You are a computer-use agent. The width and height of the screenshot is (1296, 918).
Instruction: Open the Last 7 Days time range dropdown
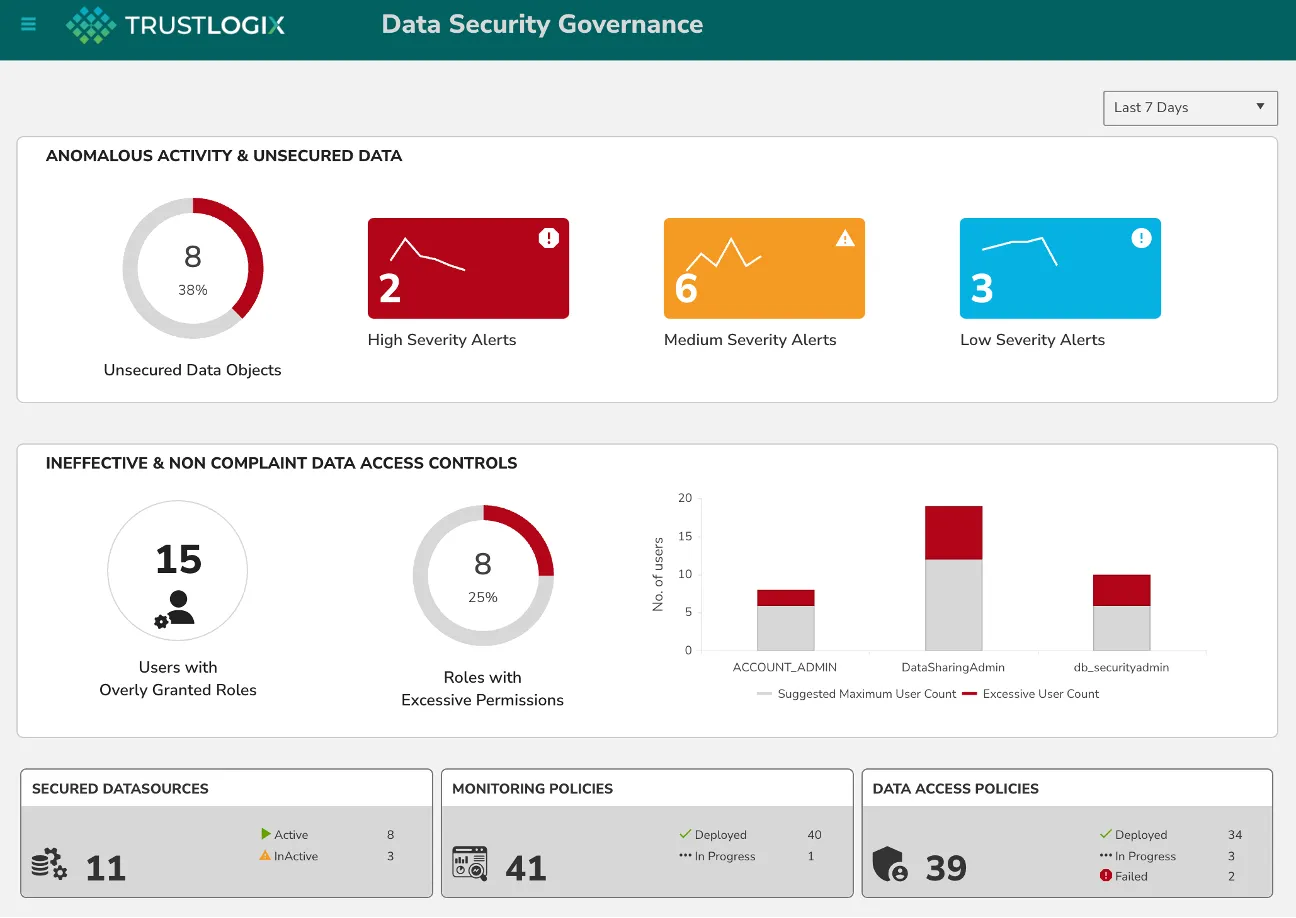(x=1190, y=107)
